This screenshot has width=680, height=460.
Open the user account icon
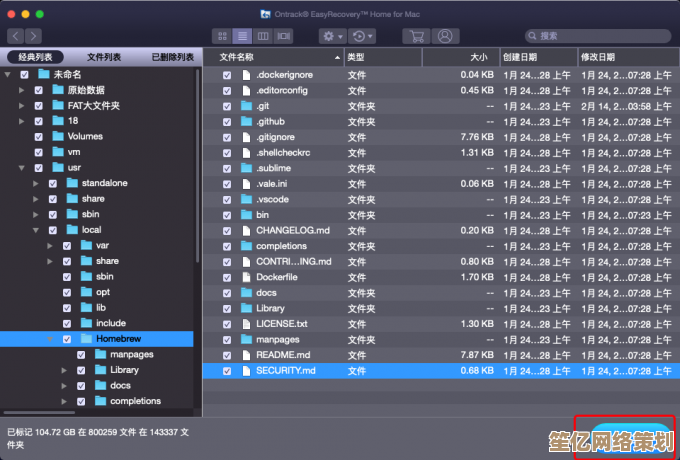443,36
